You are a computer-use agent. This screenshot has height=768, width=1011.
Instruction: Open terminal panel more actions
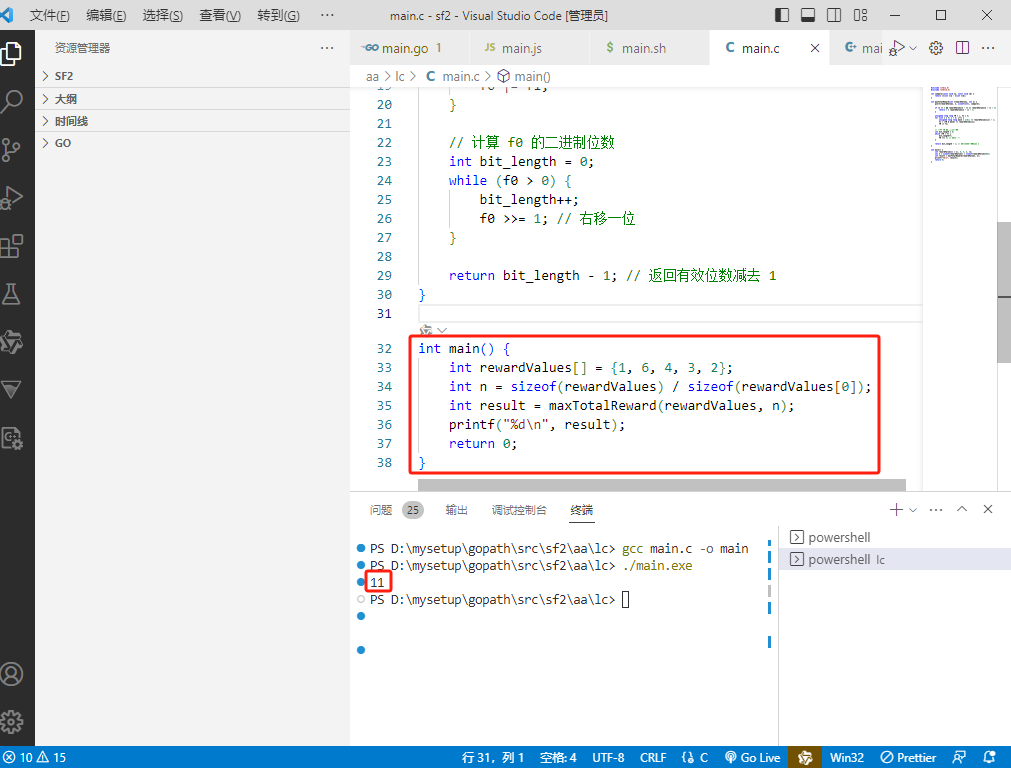click(936, 509)
